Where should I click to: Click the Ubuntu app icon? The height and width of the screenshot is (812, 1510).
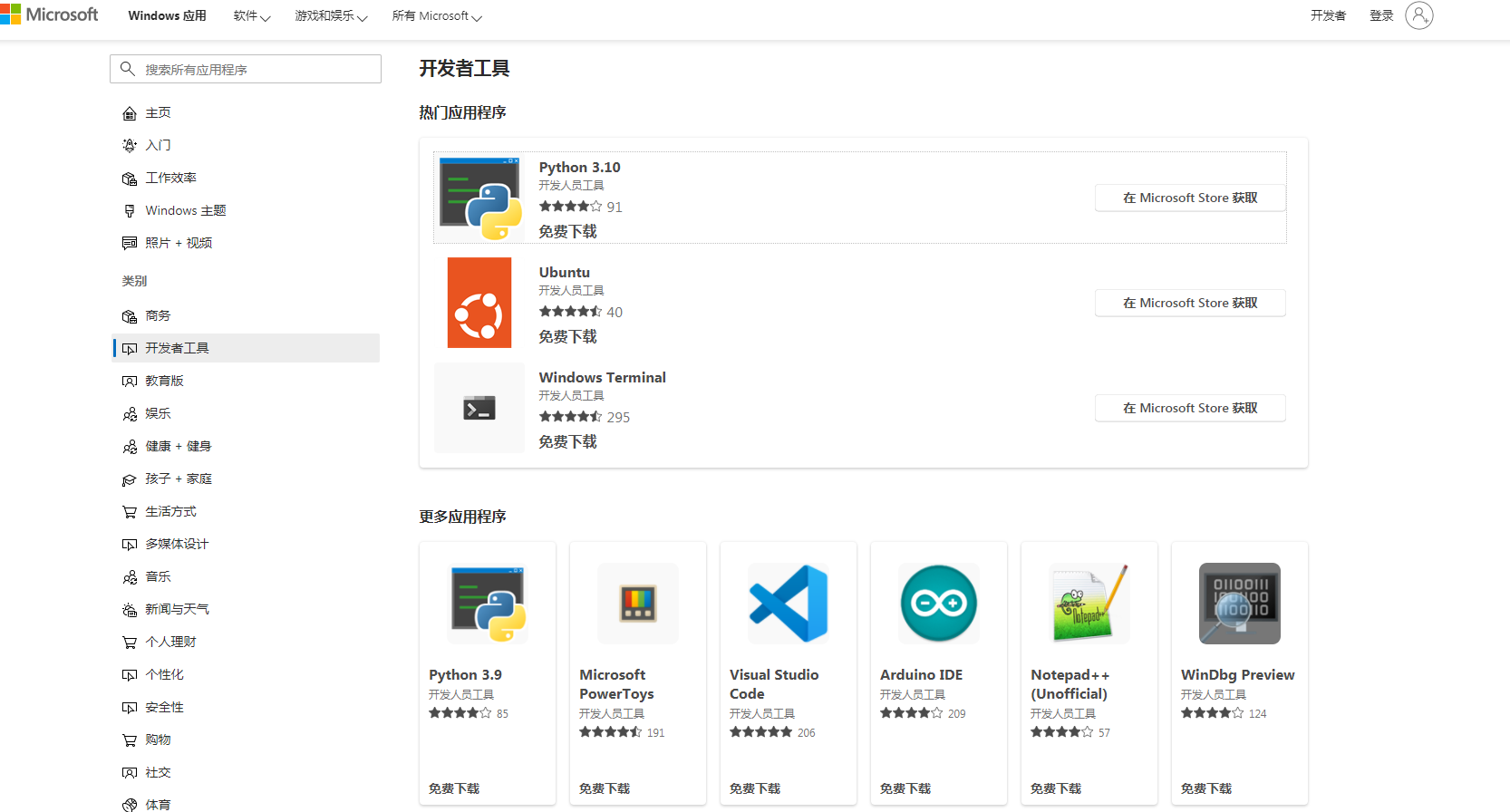(x=479, y=303)
